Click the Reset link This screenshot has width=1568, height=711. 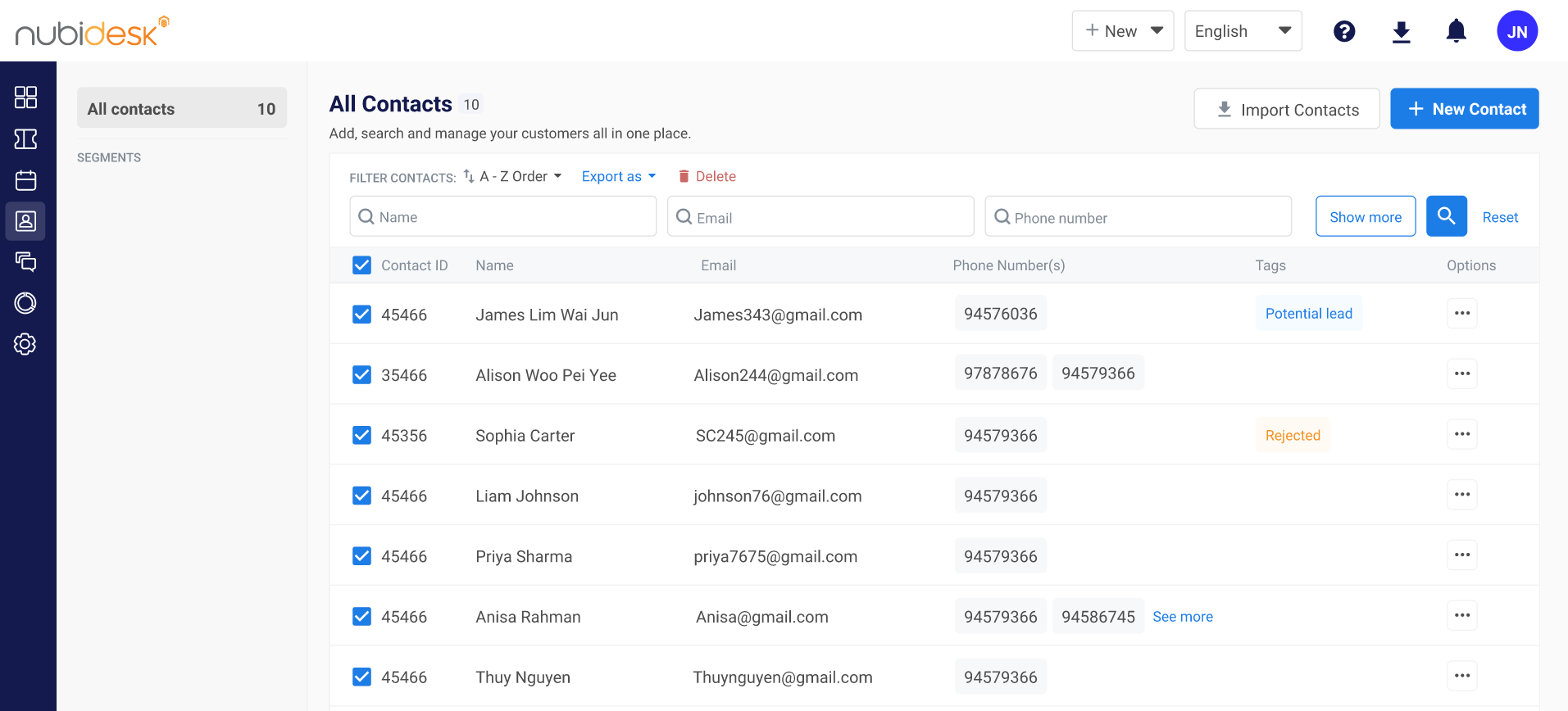point(1500,217)
